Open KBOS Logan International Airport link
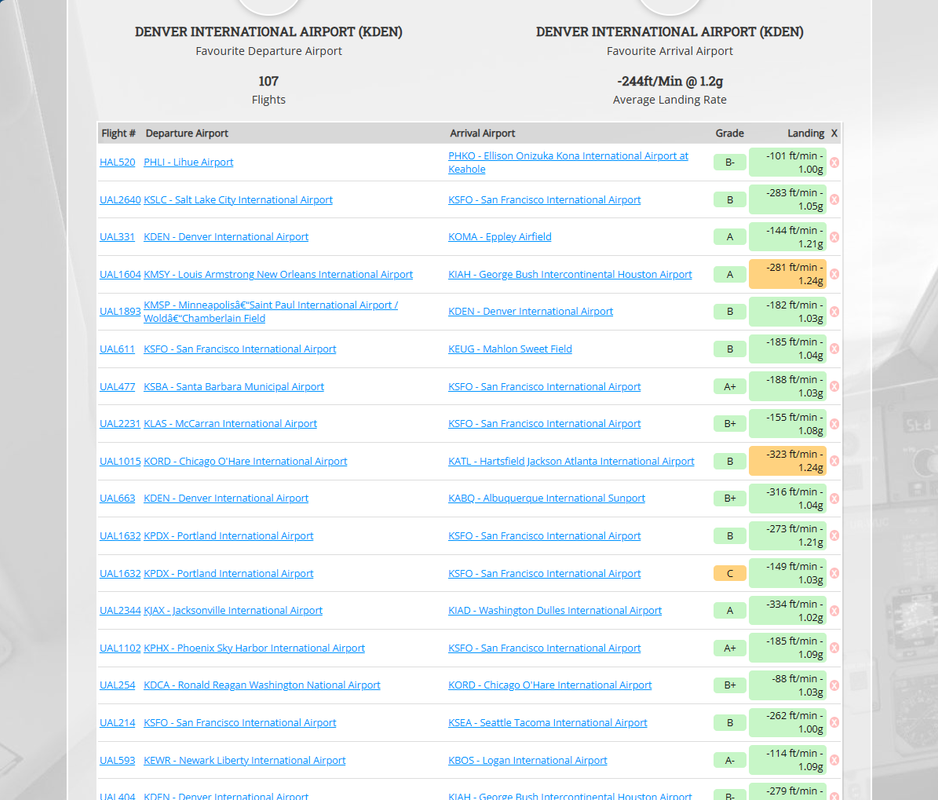 (528, 761)
